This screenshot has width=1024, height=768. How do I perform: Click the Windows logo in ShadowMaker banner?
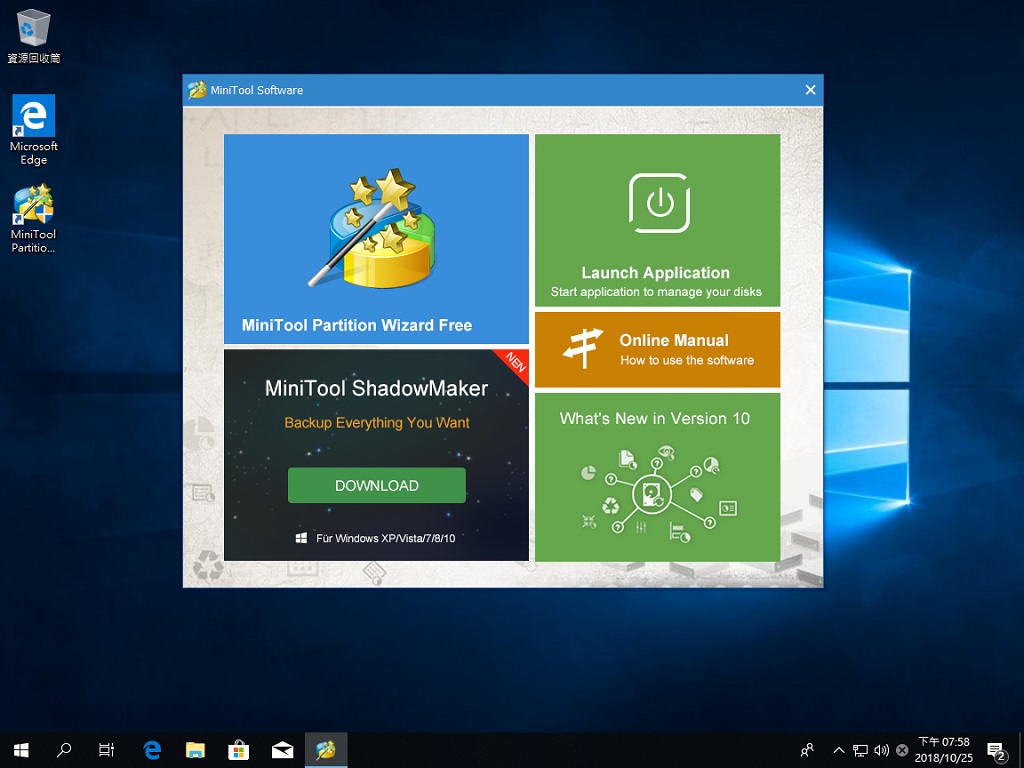point(301,538)
